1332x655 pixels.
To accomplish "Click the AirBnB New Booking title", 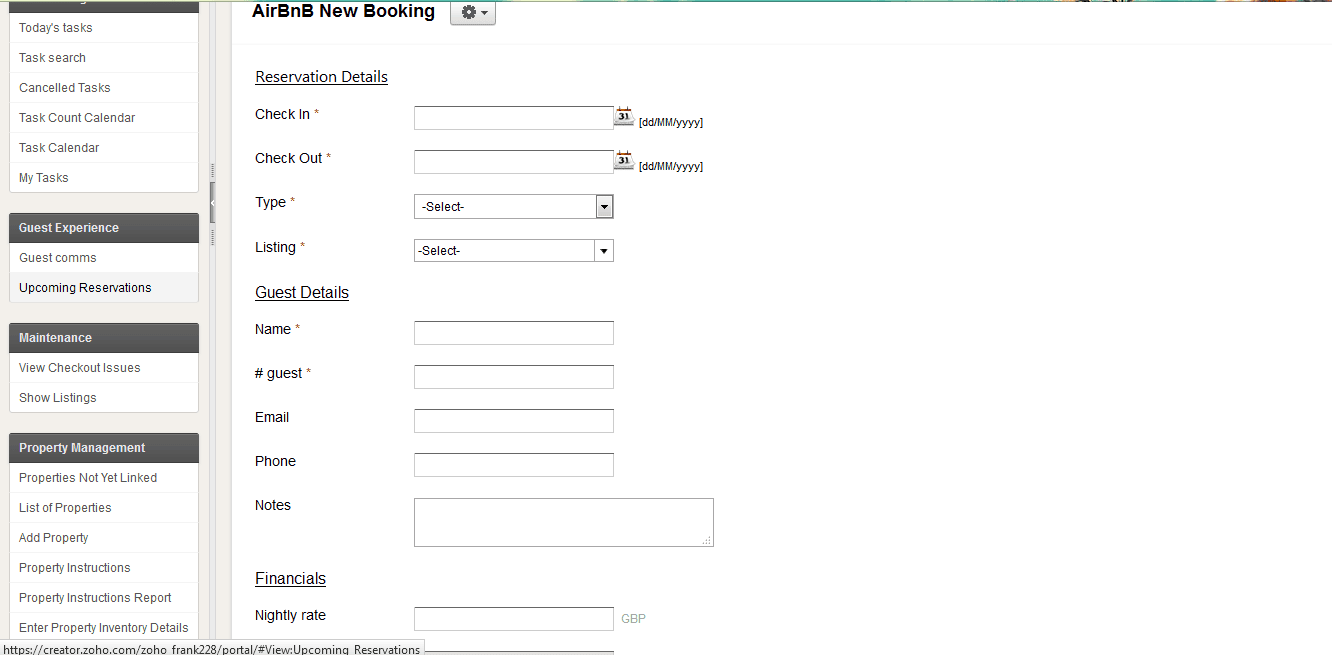I will pyautogui.click(x=343, y=12).
